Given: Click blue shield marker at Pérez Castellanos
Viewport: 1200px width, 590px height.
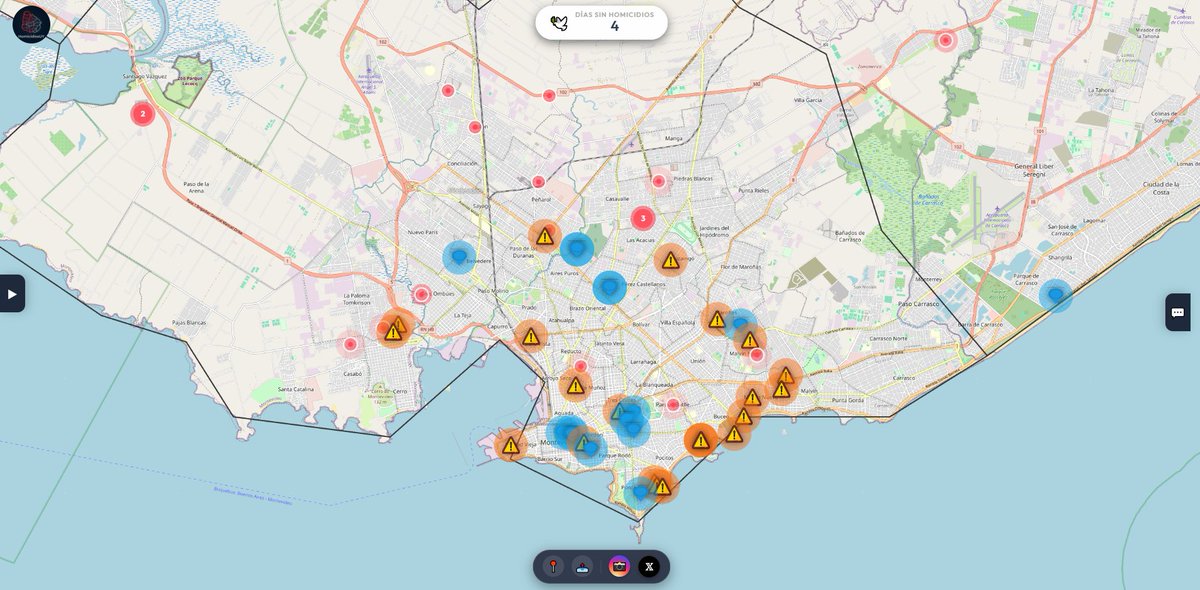Looking at the screenshot, I should [x=609, y=287].
